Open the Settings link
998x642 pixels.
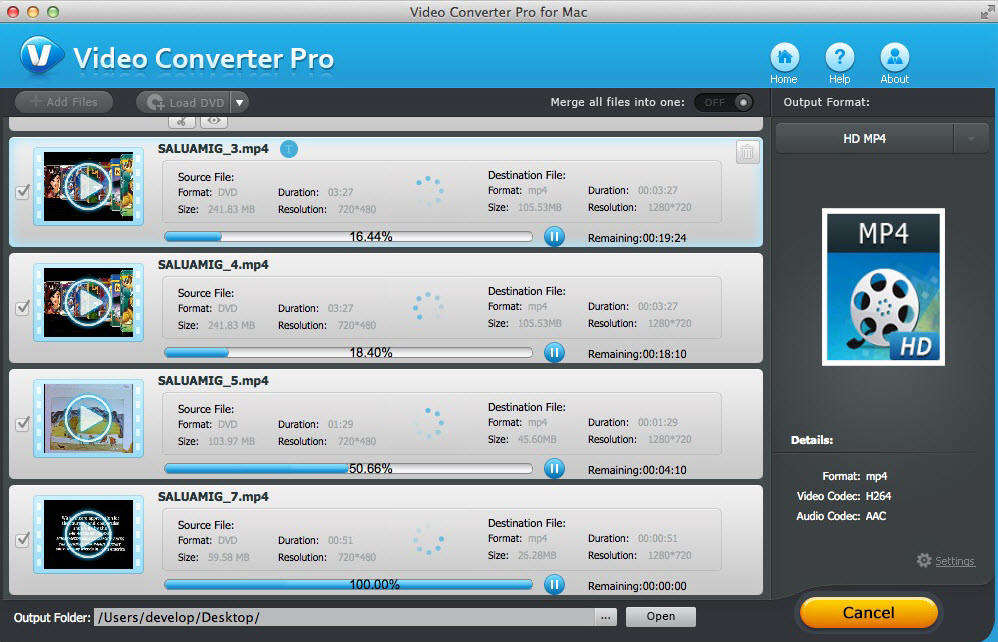[955, 561]
